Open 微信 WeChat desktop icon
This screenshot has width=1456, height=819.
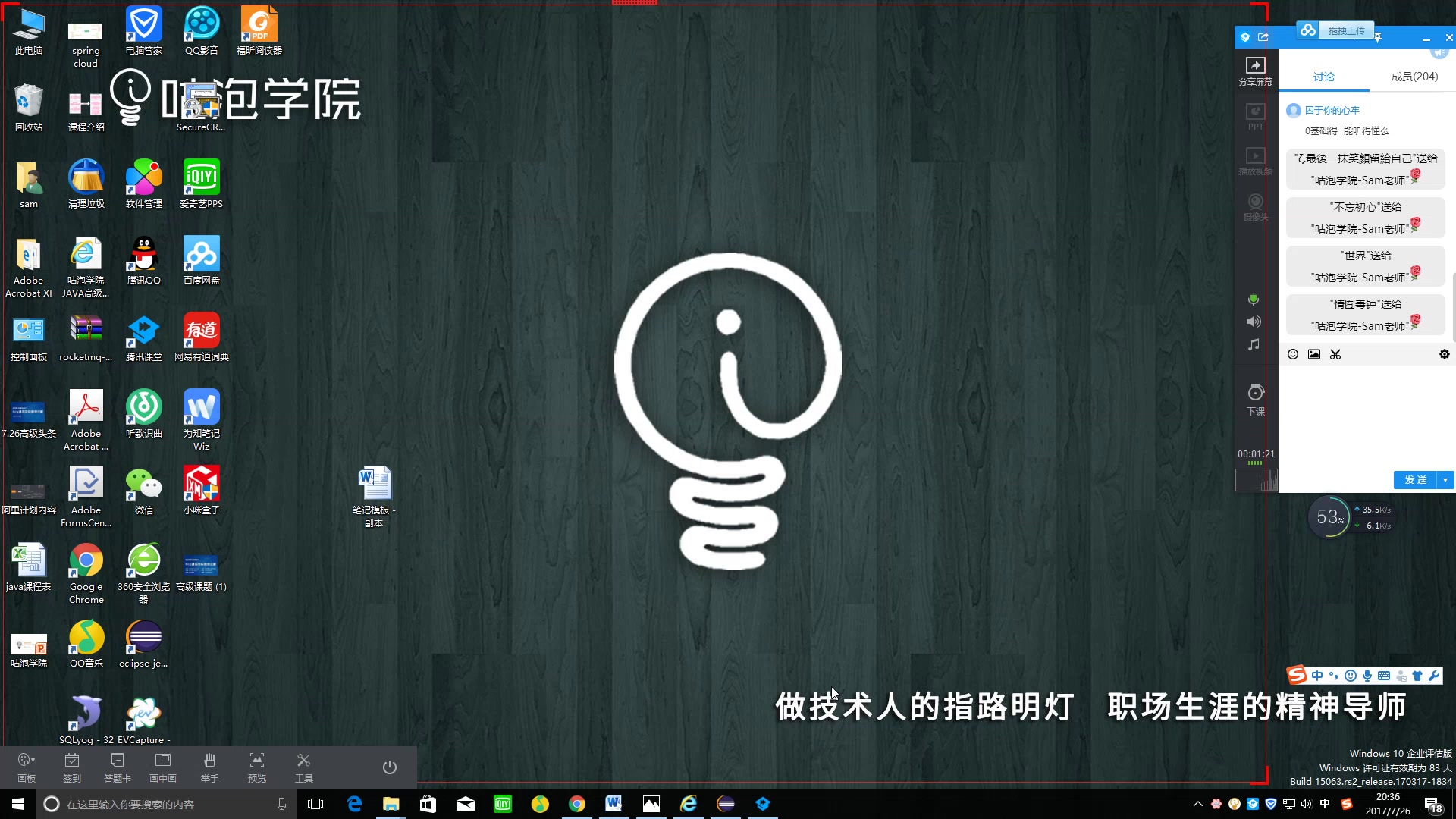pos(144,490)
